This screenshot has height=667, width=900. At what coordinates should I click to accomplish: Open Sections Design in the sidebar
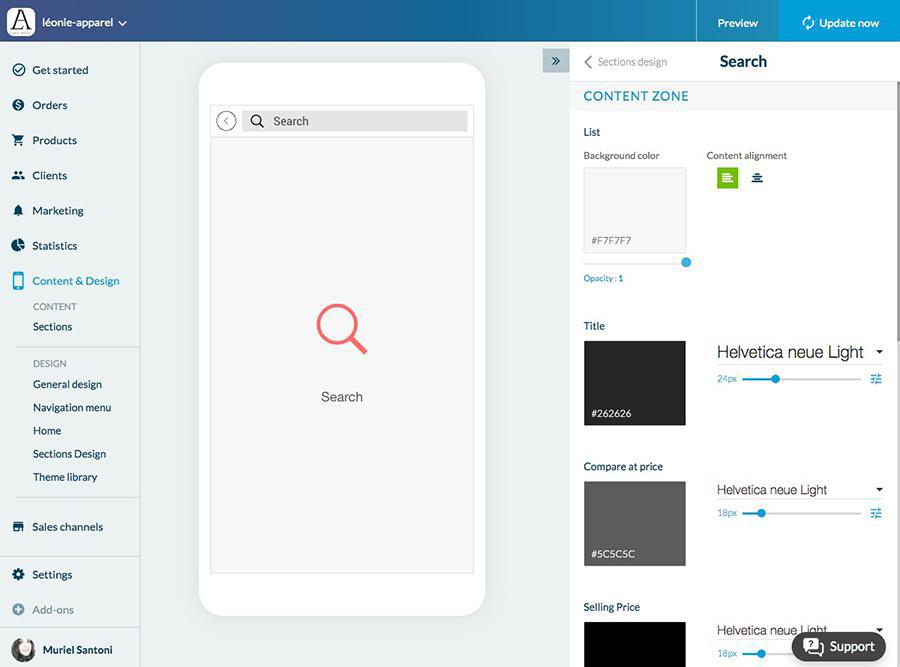point(69,454)
